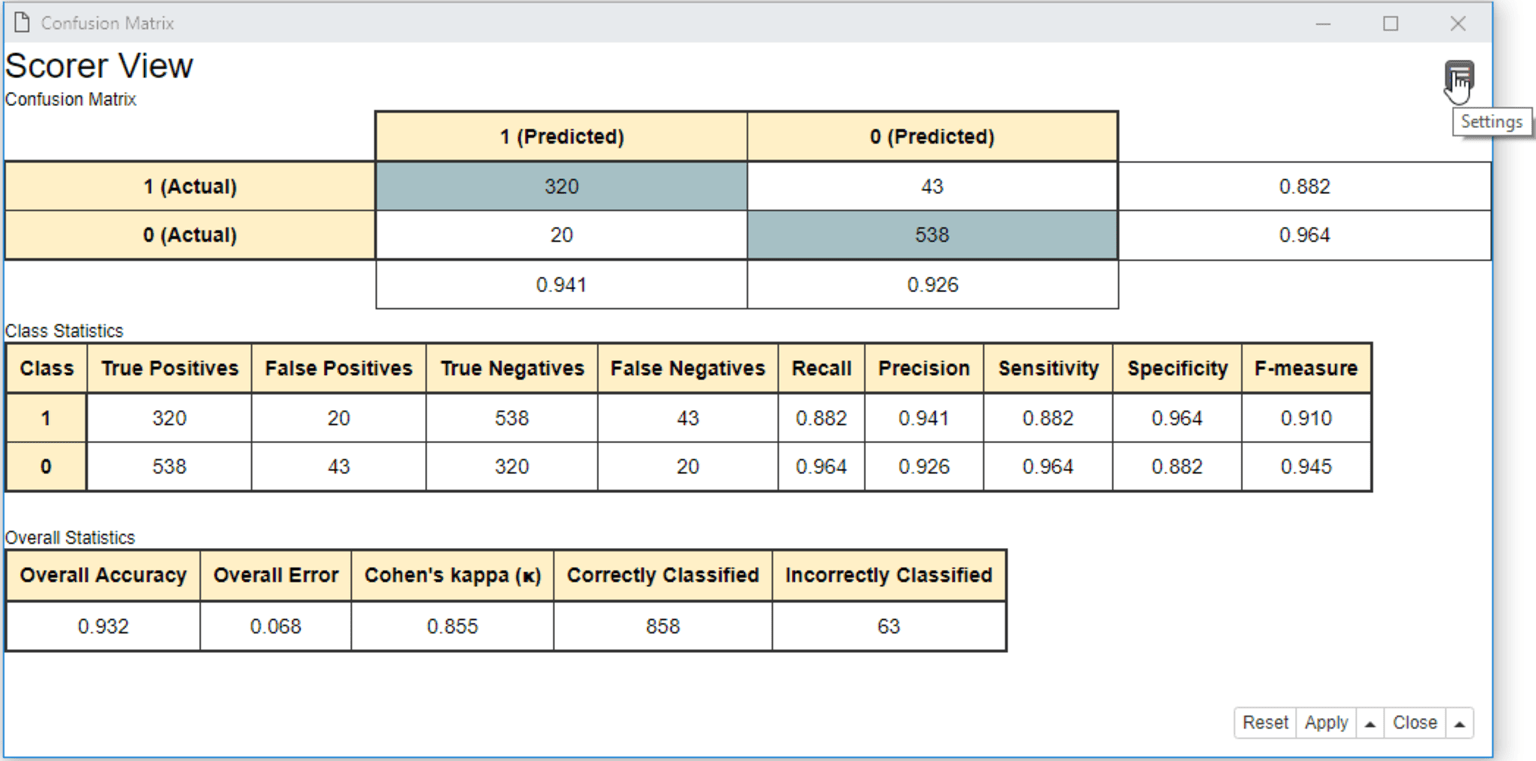Screen dimensions: 1536x761
Task: Click the "F-measure" column header
Action: click(x=1306, y=368)
